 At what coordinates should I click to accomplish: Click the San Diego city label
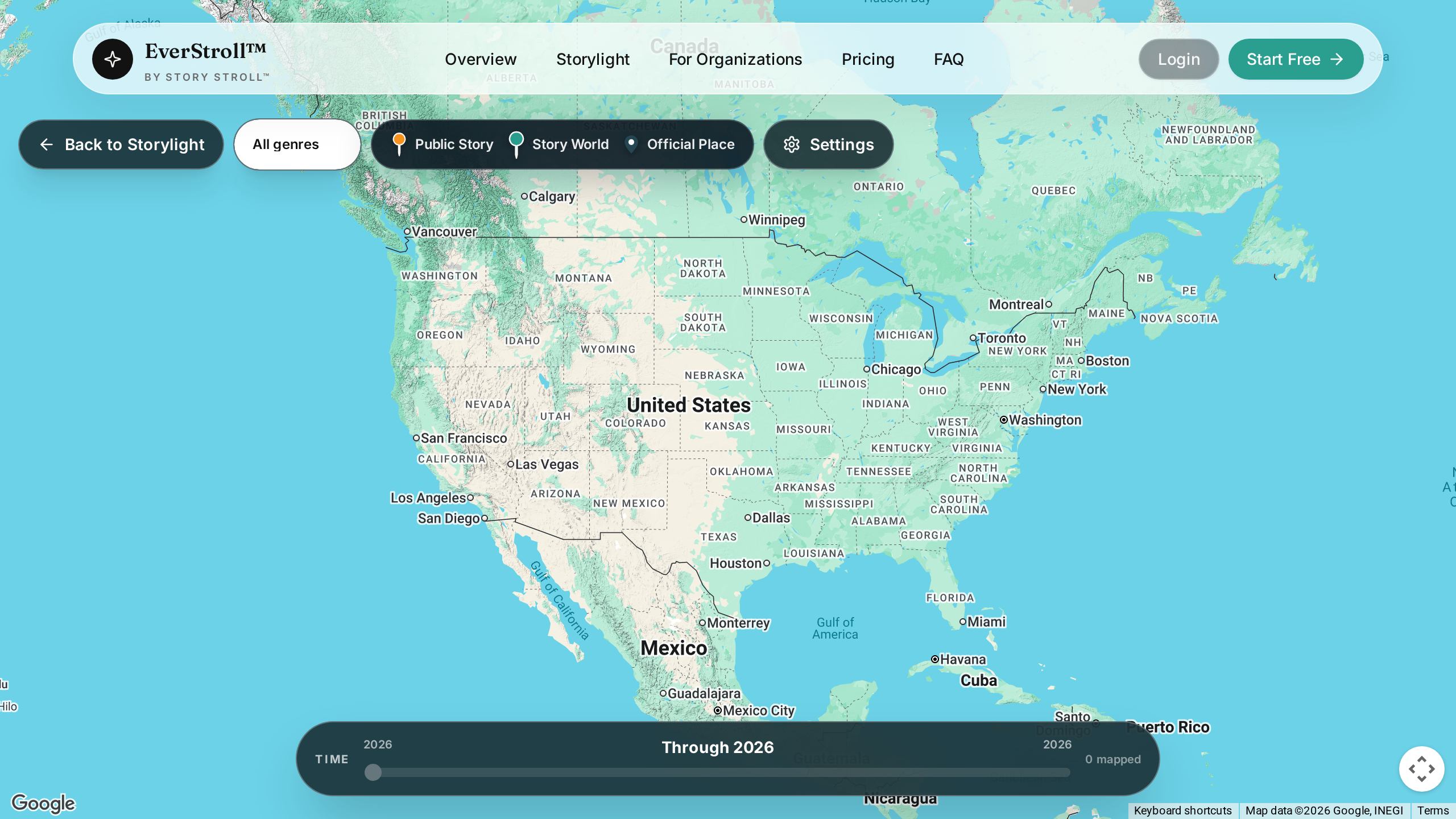click(449, 518)
